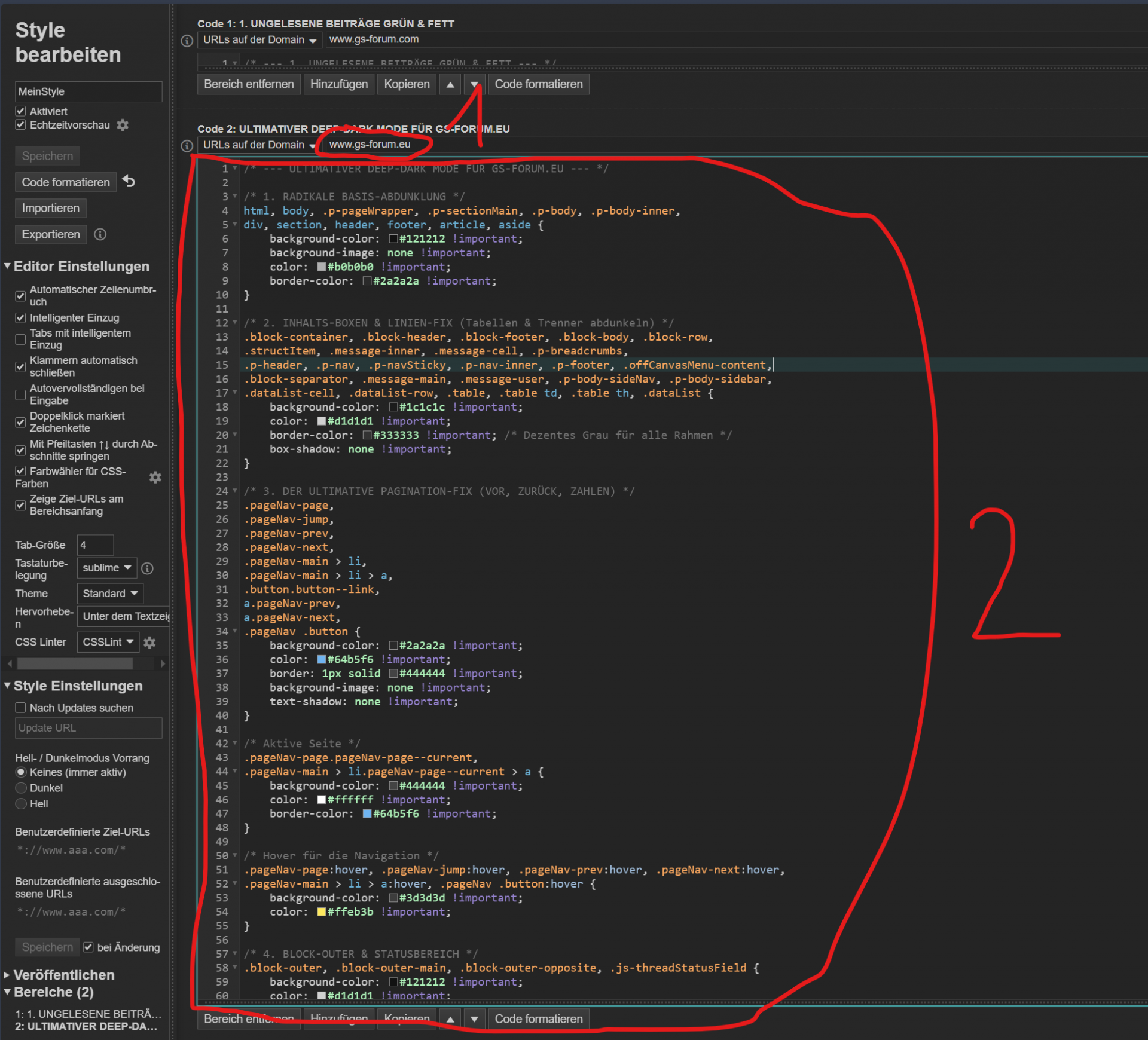
Task: Click the Importieren button
Action: coord(50,208)
